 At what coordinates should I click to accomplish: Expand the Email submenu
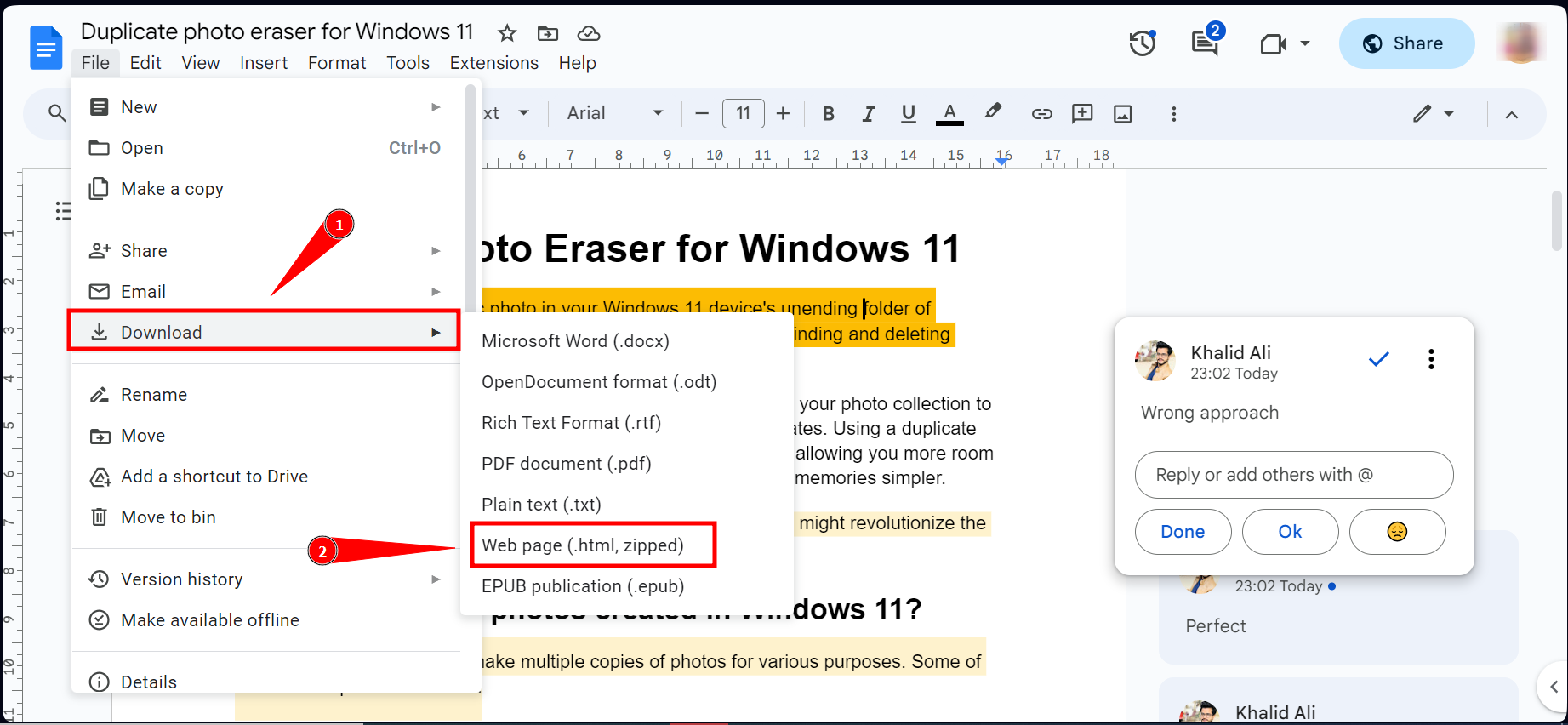tap(436, 292)
